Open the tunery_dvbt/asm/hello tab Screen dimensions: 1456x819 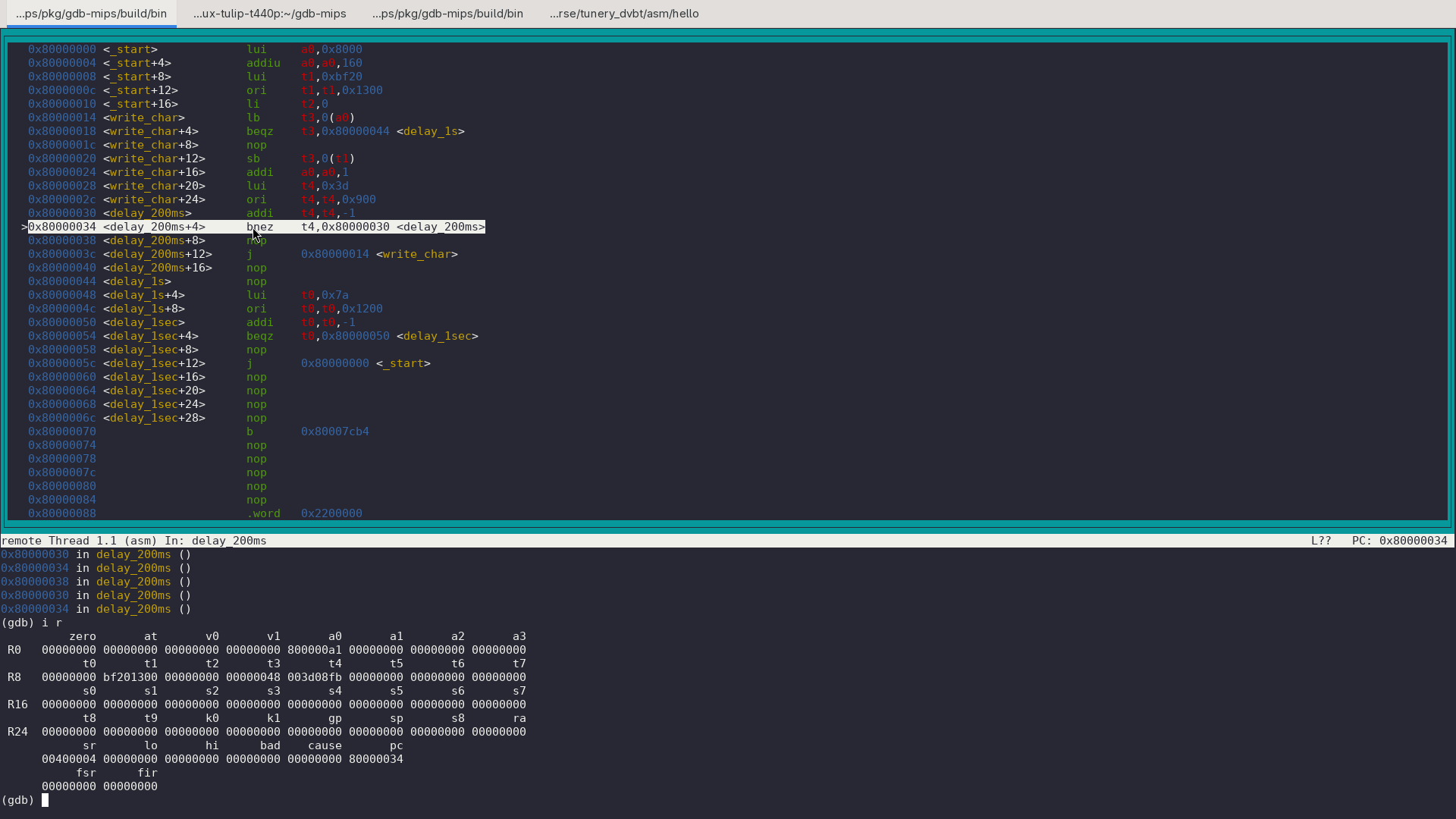[x=623, y=14]
